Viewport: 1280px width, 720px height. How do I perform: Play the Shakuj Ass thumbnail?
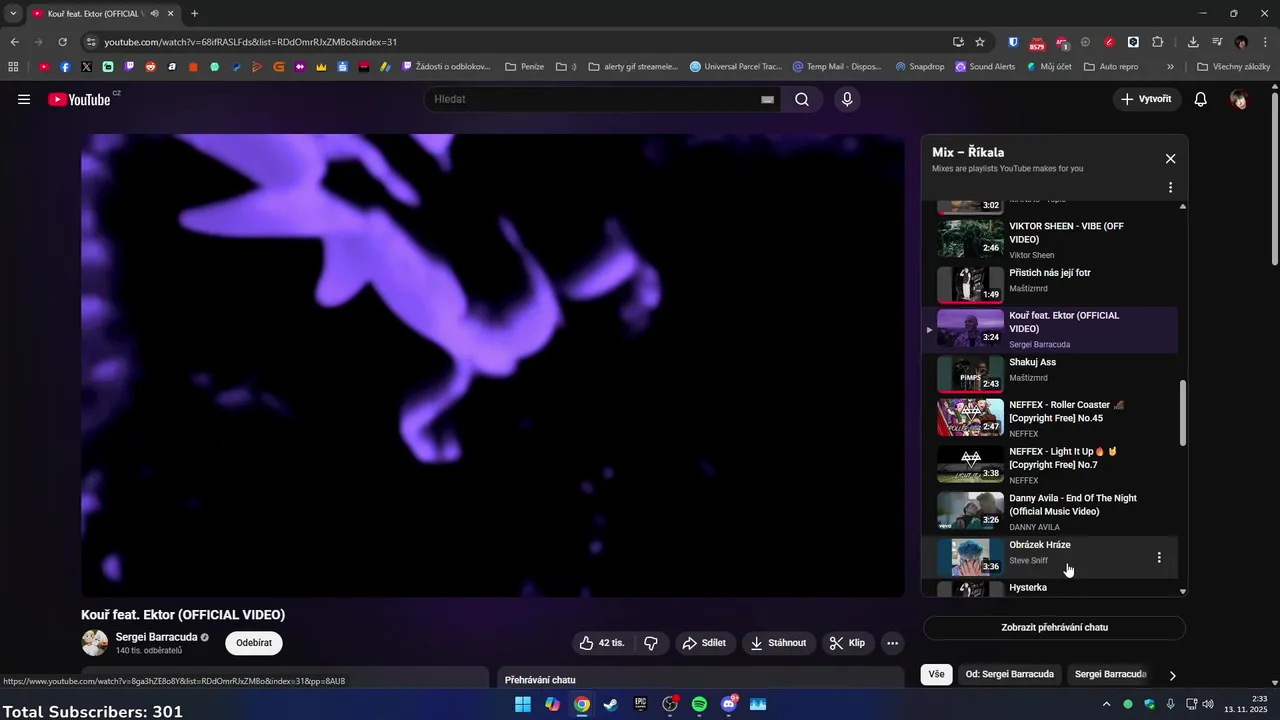[x=970, y=374]
